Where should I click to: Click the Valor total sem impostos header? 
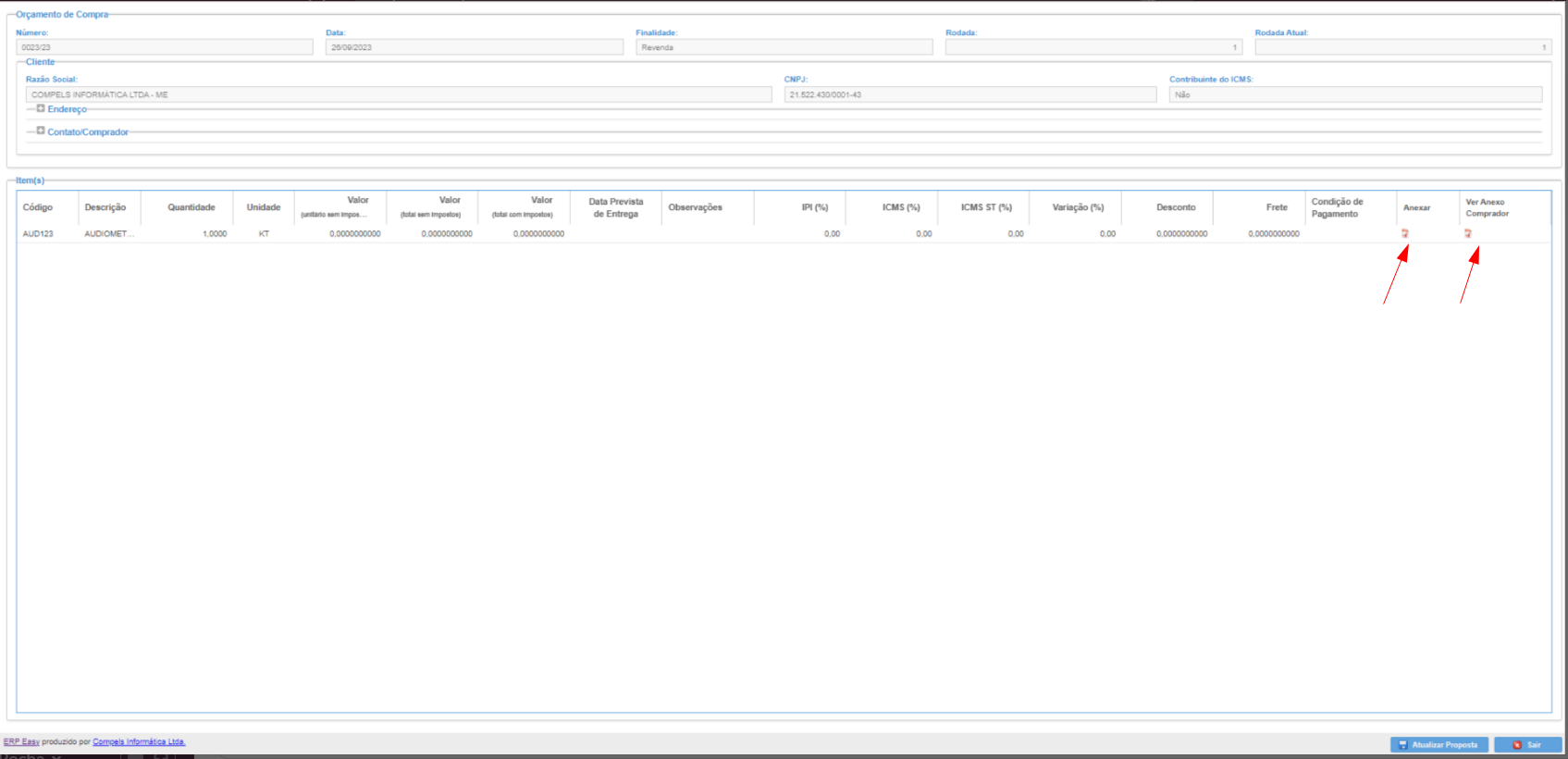(x=432, y=207)
